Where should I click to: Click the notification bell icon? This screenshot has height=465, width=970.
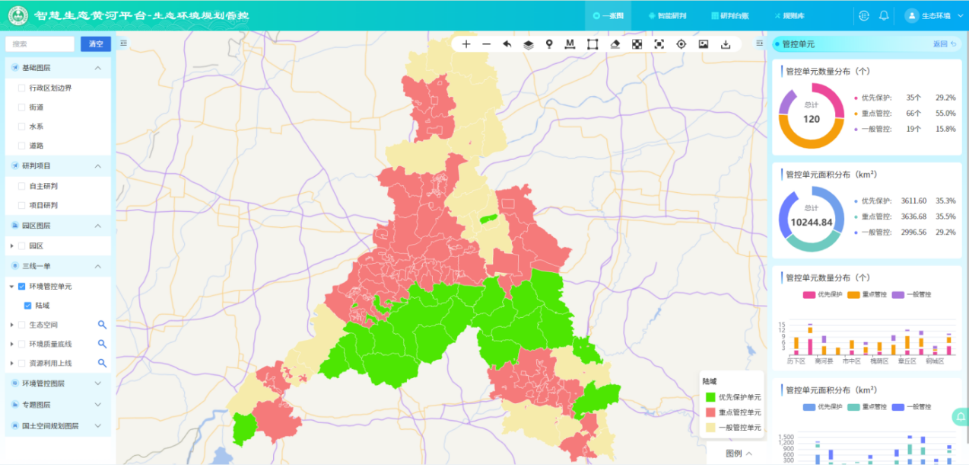[884, 15]
